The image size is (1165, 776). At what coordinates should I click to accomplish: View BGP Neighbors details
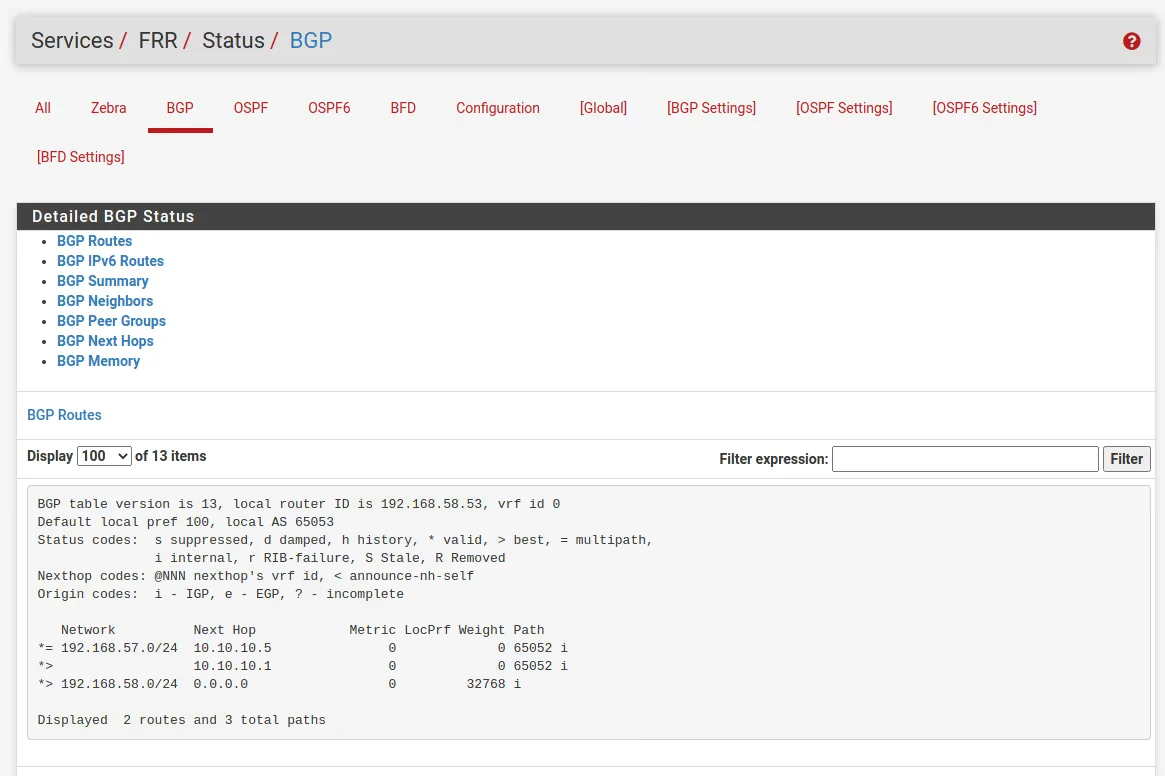105,301
